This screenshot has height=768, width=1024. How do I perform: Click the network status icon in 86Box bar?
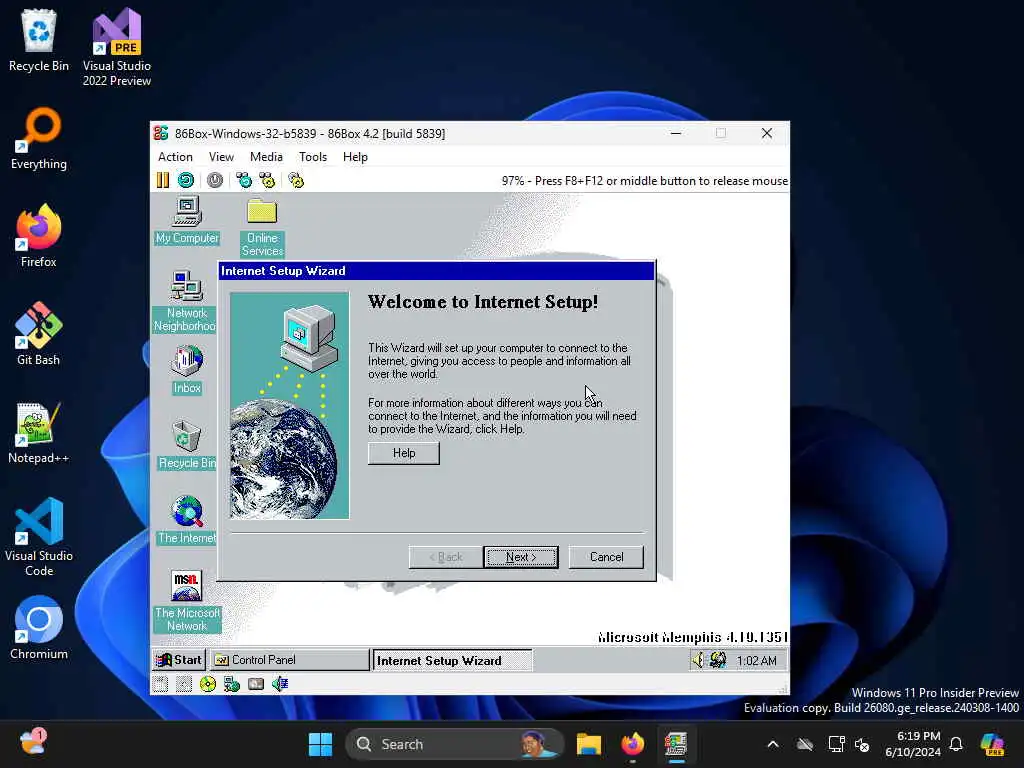[x=232, y=684]
